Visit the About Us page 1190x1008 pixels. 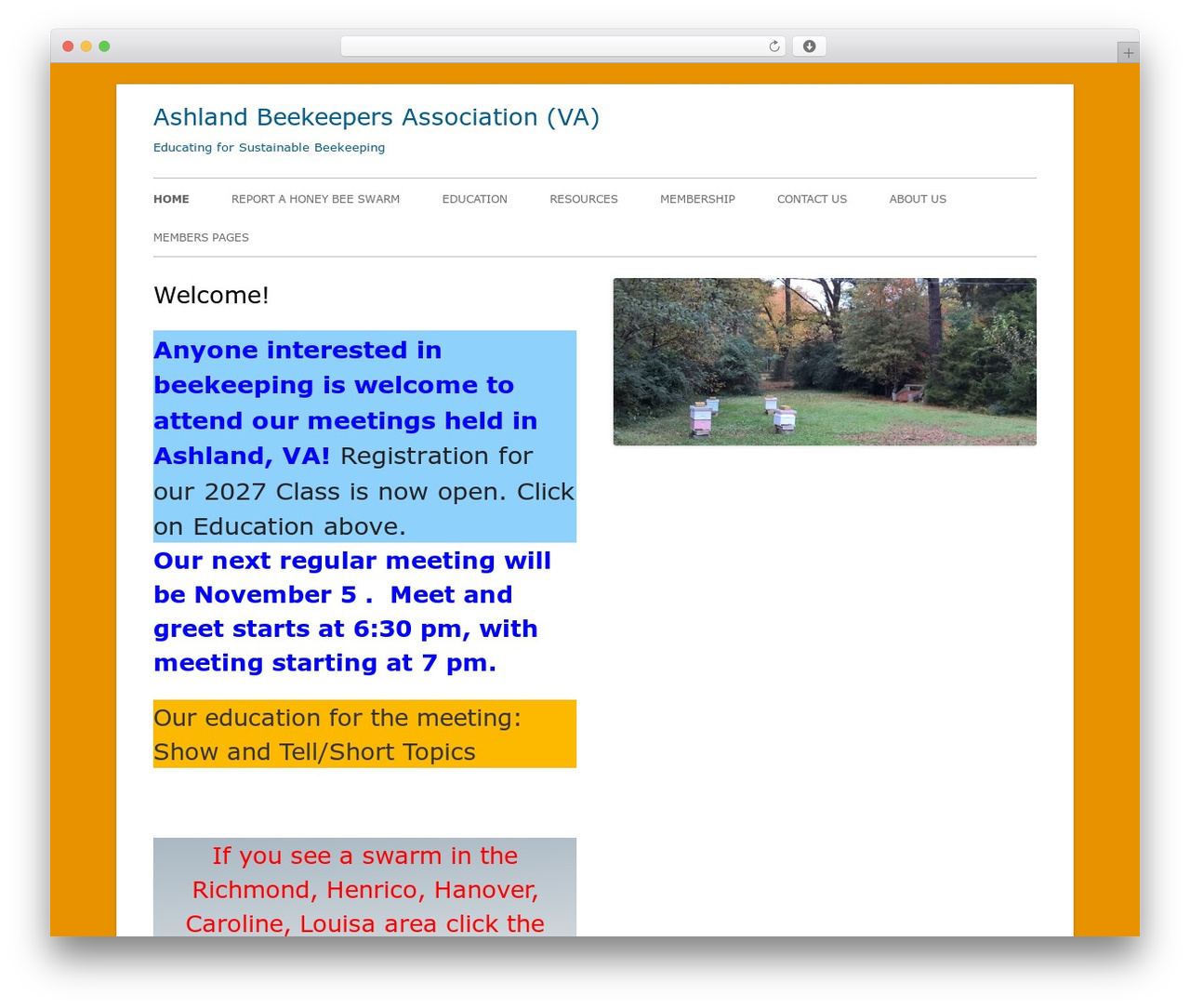(x=918, y=199)
